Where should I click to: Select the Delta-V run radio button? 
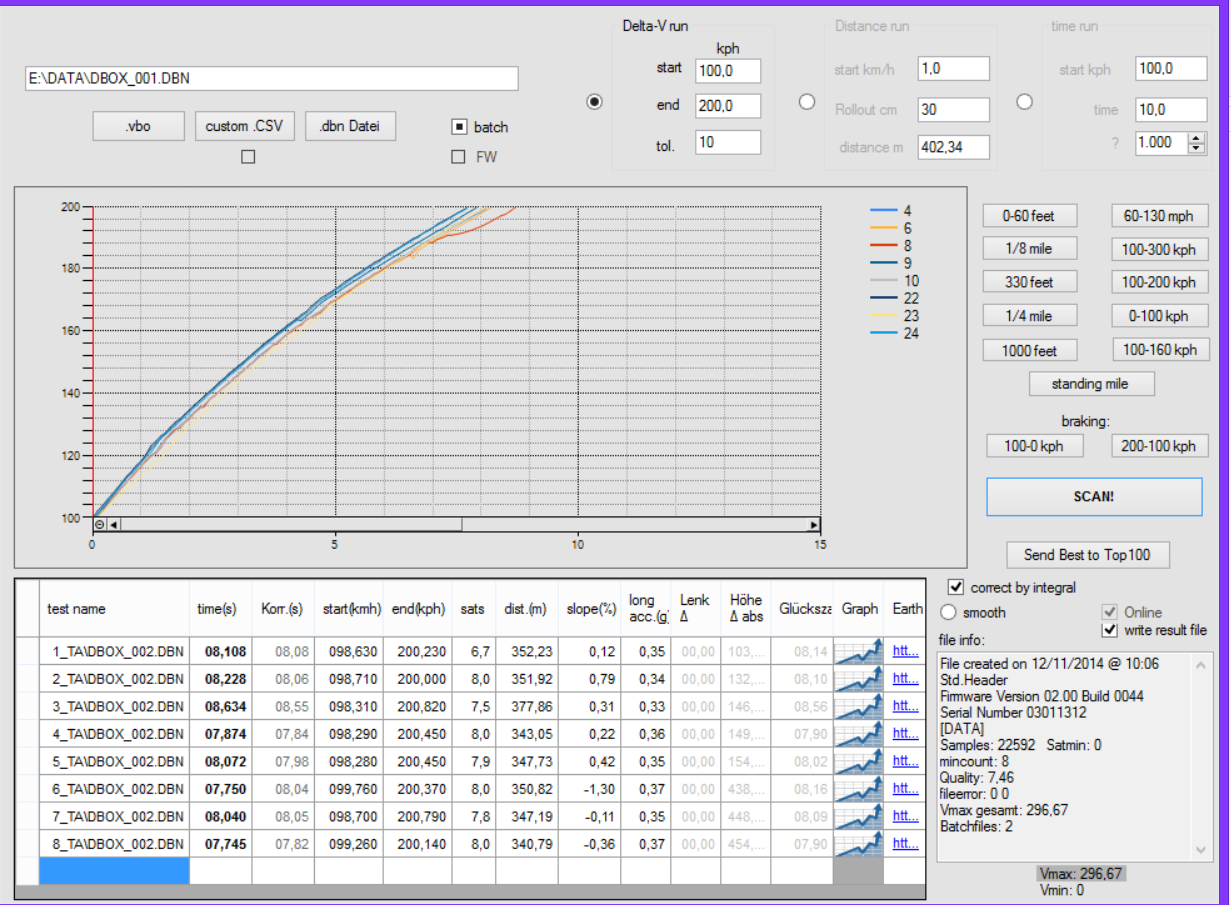[x=594, y=102]
